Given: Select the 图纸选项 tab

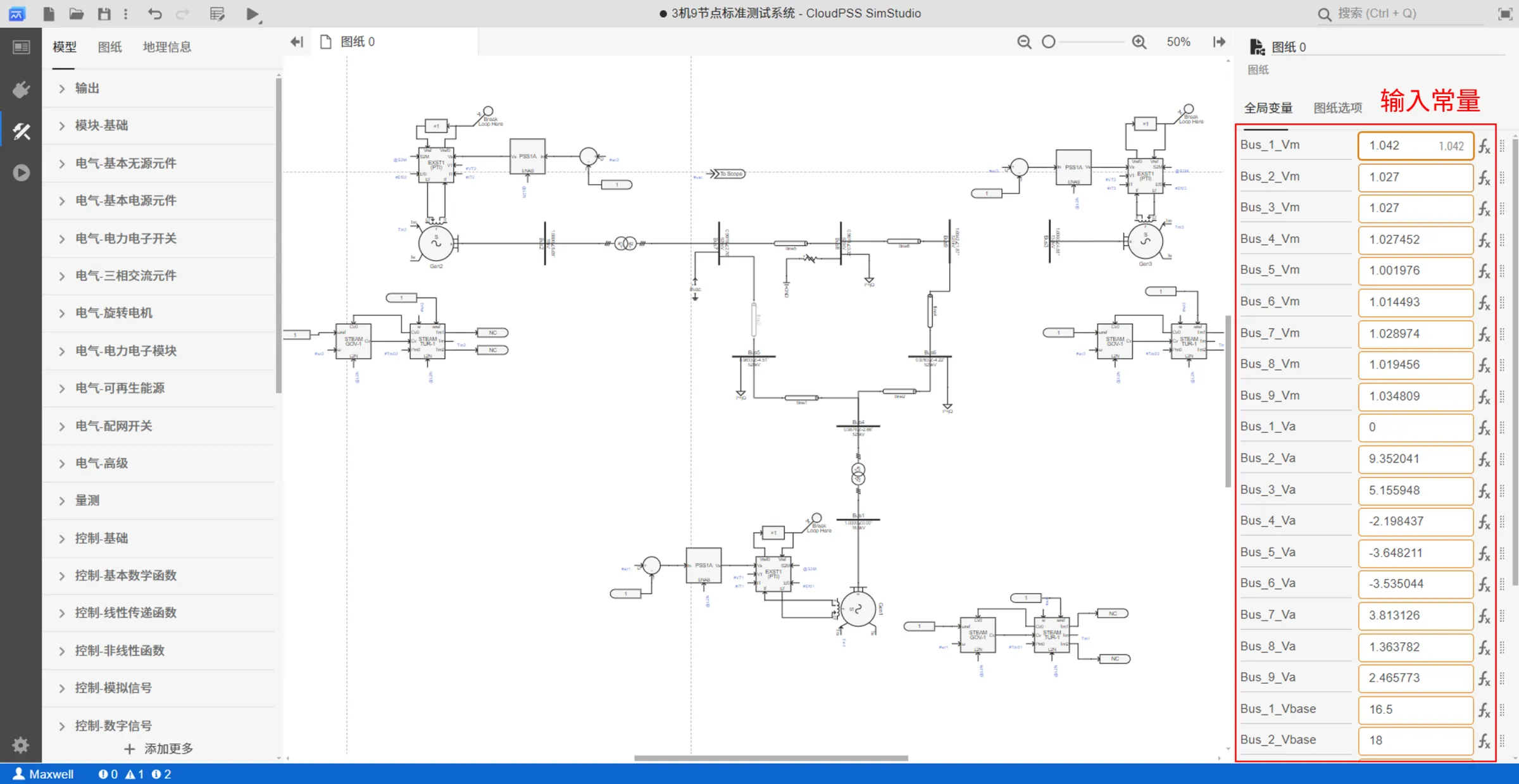Looking at the screenshot, I should (x=1338, y=108).
